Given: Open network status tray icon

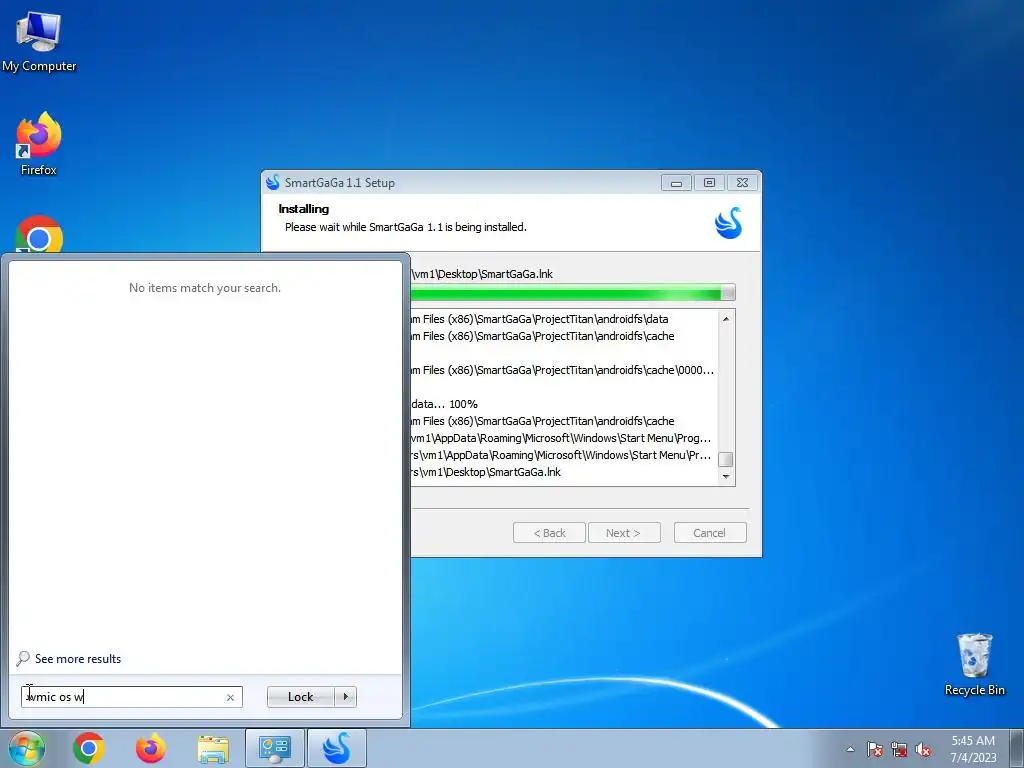Looking at the screenshot, I should tap(899, 750).
